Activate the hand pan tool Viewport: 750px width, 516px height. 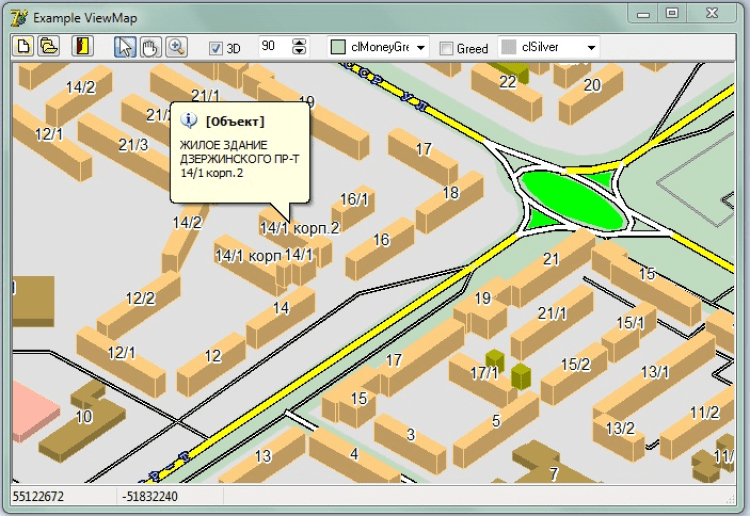click(150, 47)
